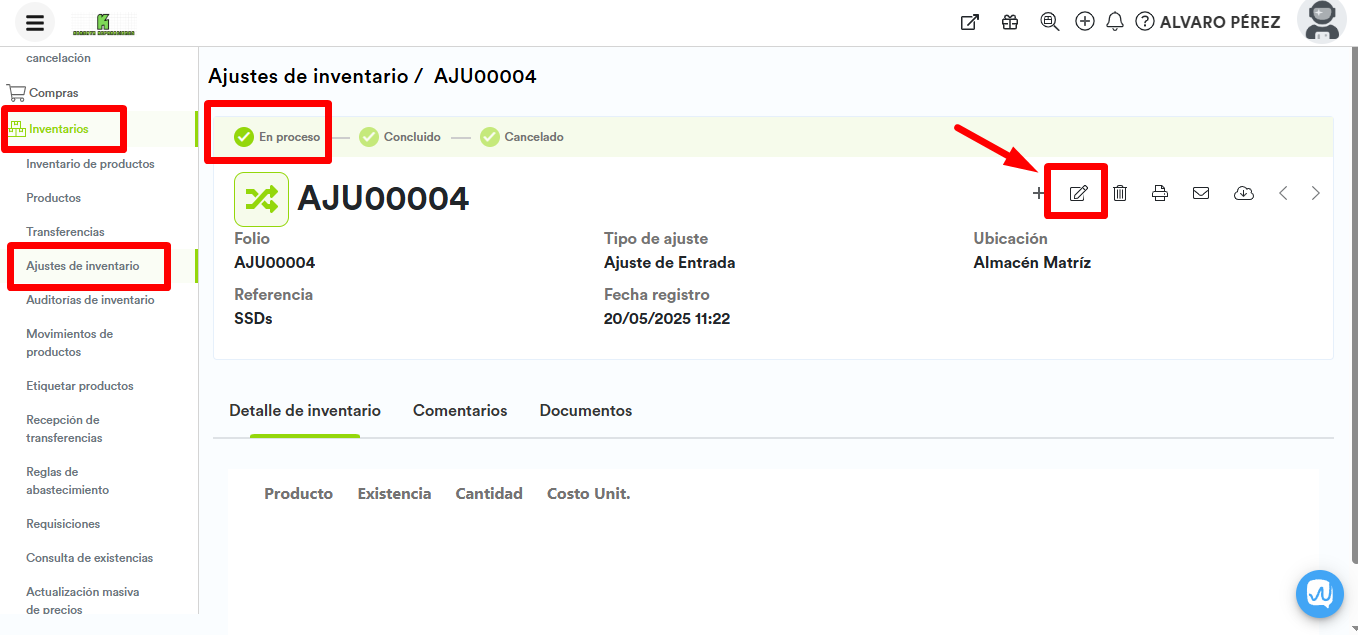Viewport: 1358px width, 635px height.
Task: Open the chat support bubble
Action: [x=1319, y=594]
